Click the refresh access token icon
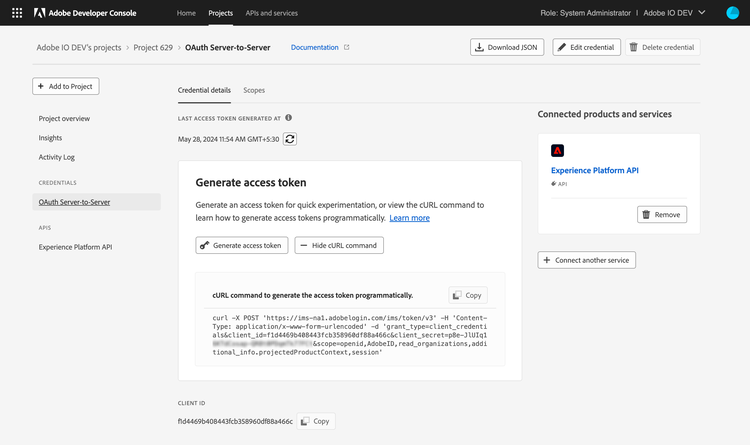The height and width of the screenshot is (445, 750). point(290,139)
